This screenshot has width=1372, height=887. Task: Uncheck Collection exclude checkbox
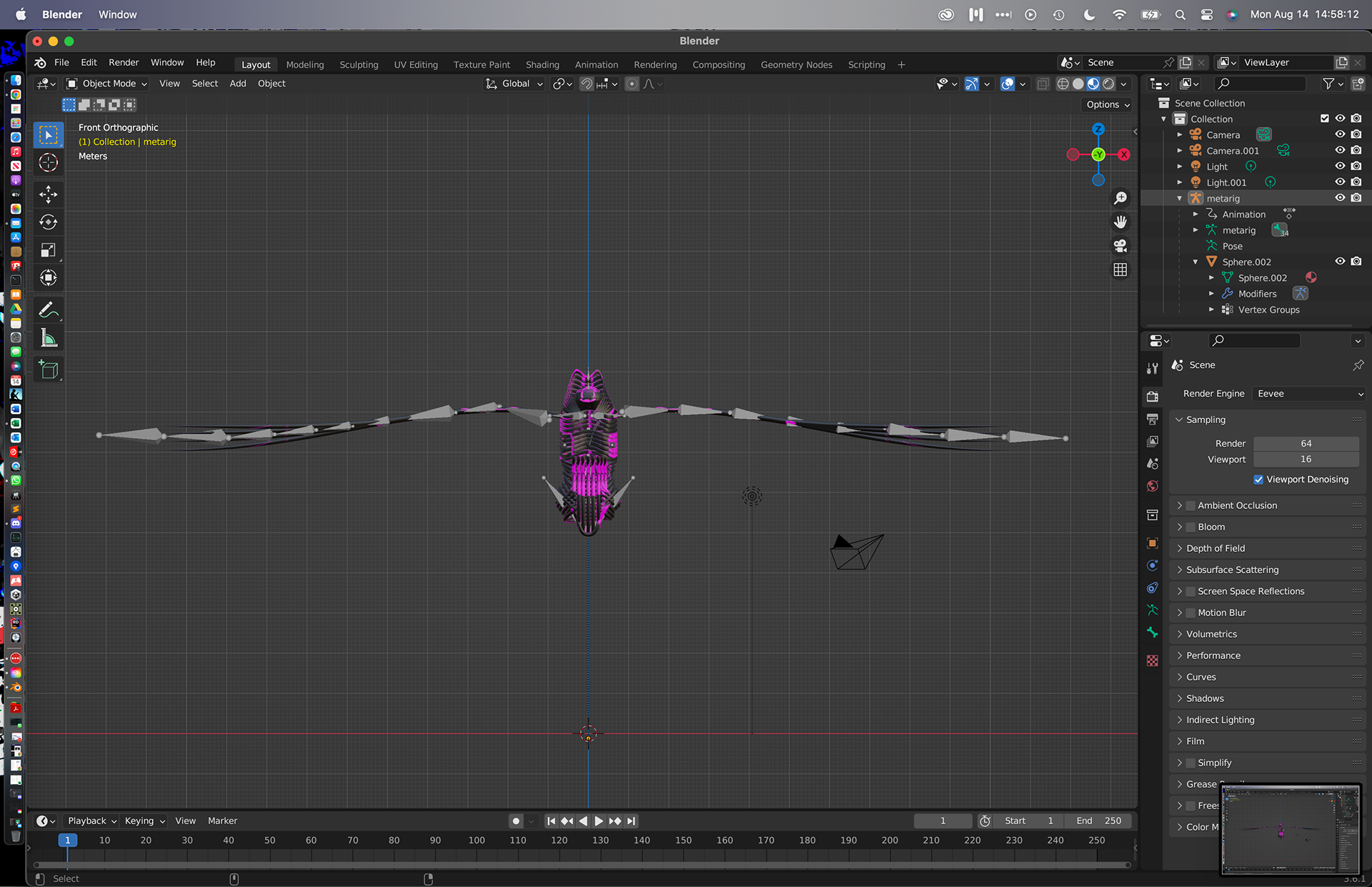(x=1324, y=119)
